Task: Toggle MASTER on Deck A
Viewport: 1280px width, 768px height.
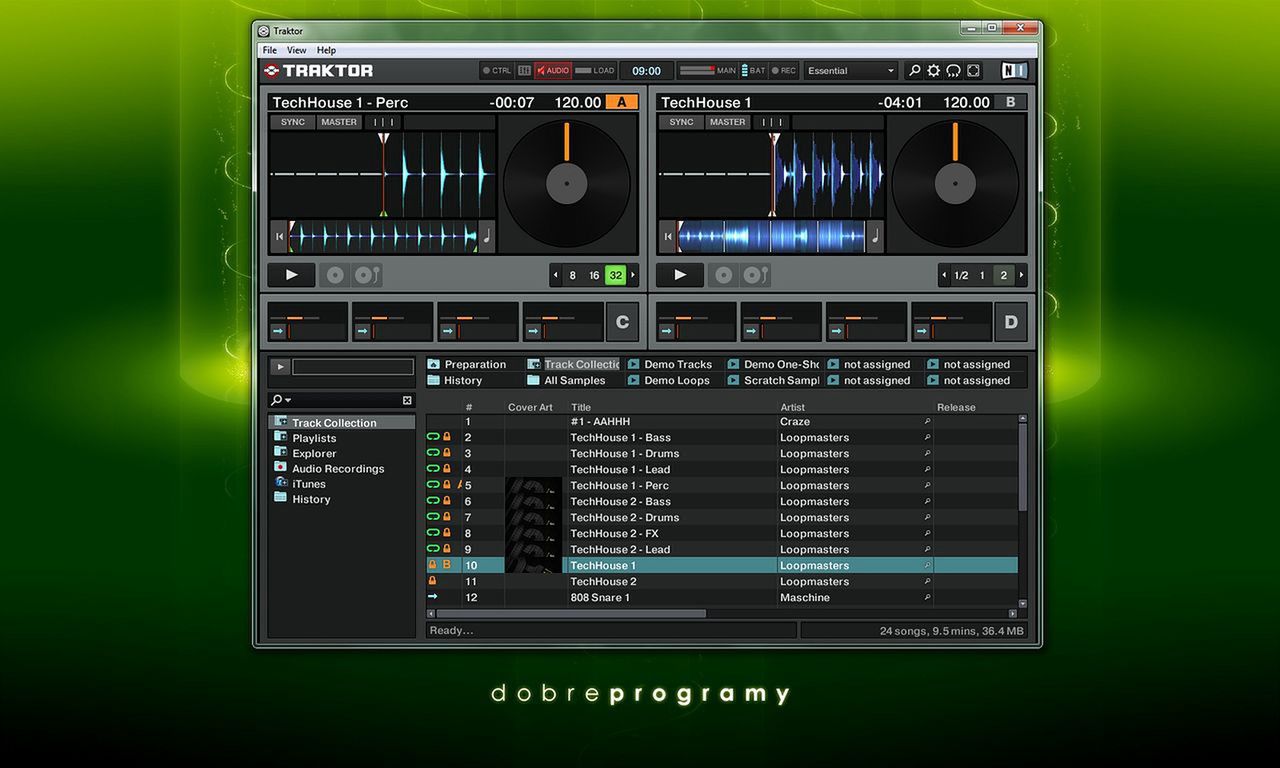Action: (339, 122)
